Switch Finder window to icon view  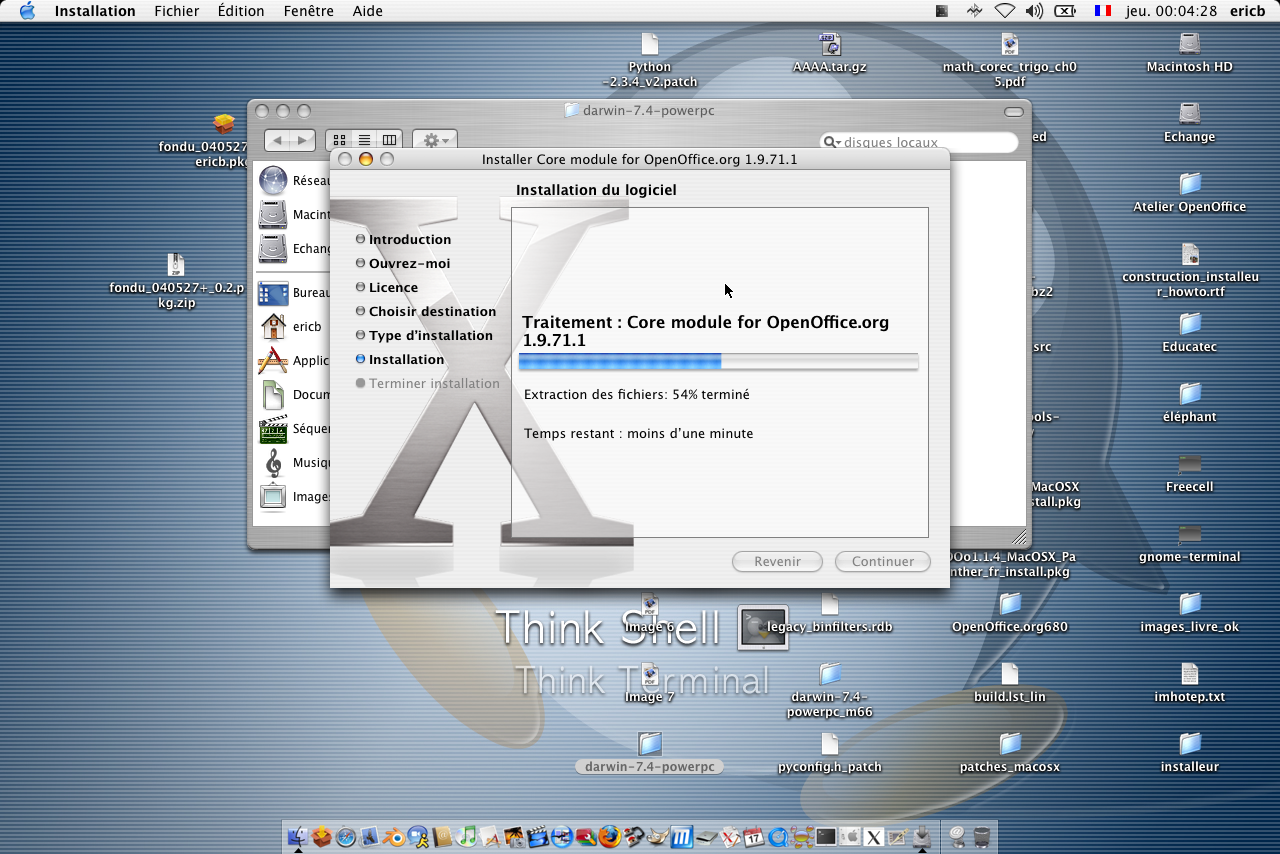pyautogui.click(x=339, y=140)
